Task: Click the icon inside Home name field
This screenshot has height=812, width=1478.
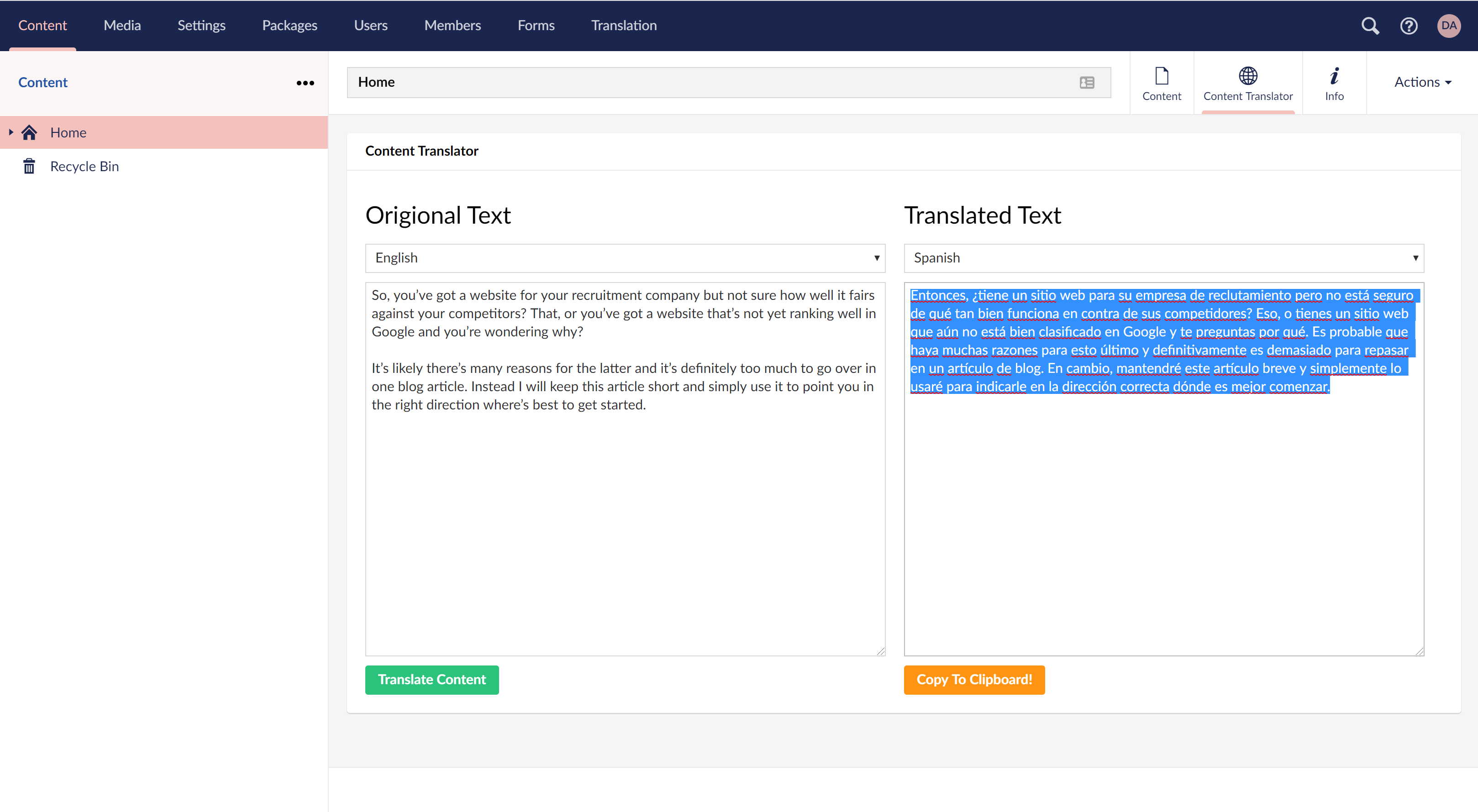Action: pos(1087,83)
